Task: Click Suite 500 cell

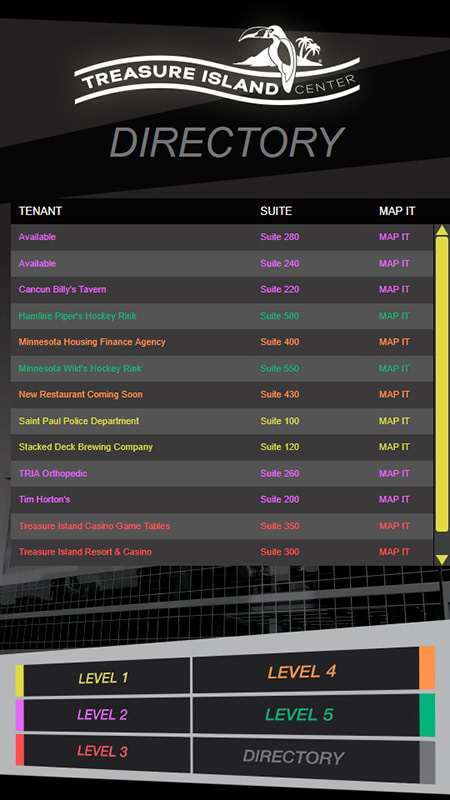Action: [x=280, y=316]
